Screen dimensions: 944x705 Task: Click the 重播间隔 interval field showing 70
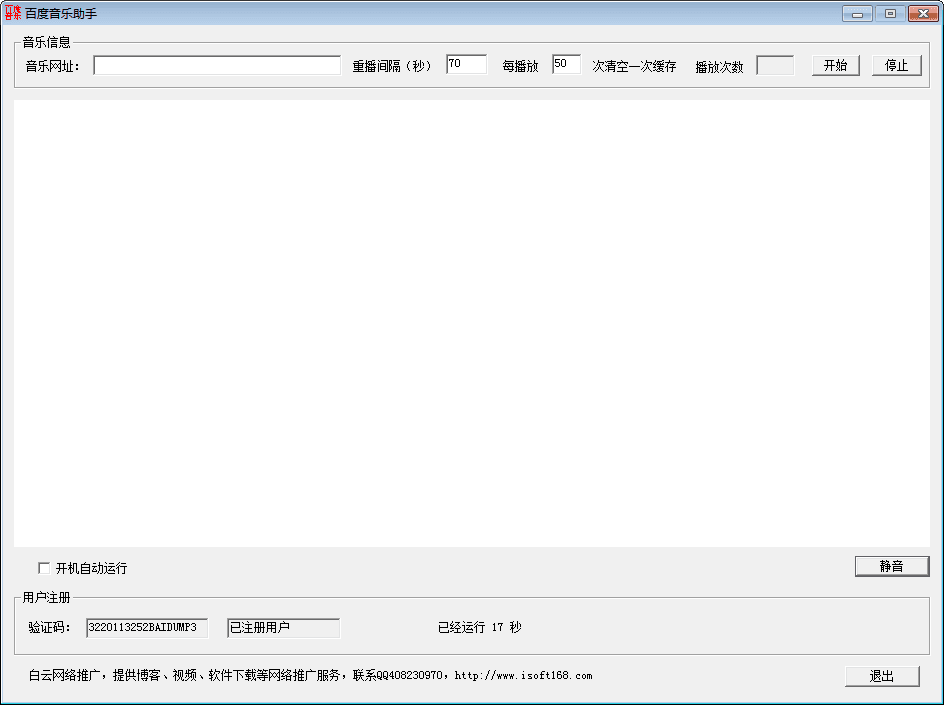(466, 63)
